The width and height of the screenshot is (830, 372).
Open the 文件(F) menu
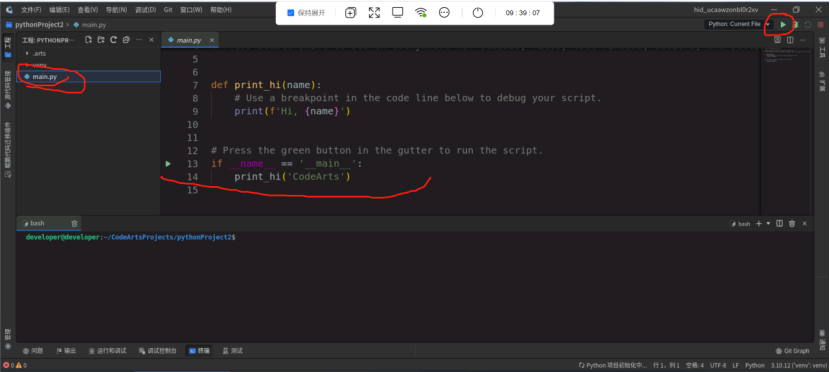coord(31,10)
